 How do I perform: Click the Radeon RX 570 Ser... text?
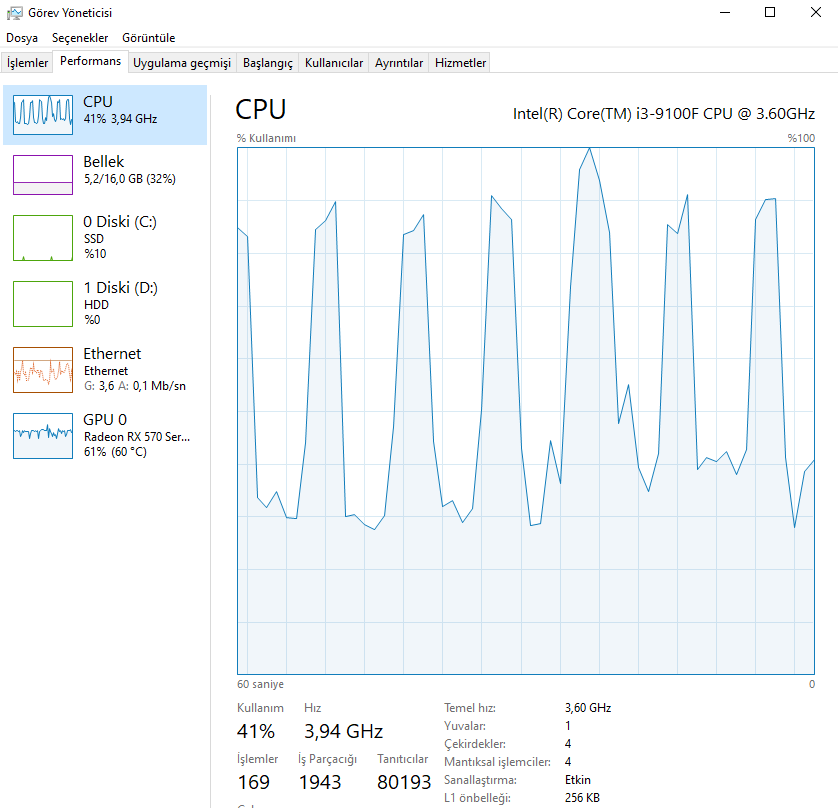click(x=137, y=437)
